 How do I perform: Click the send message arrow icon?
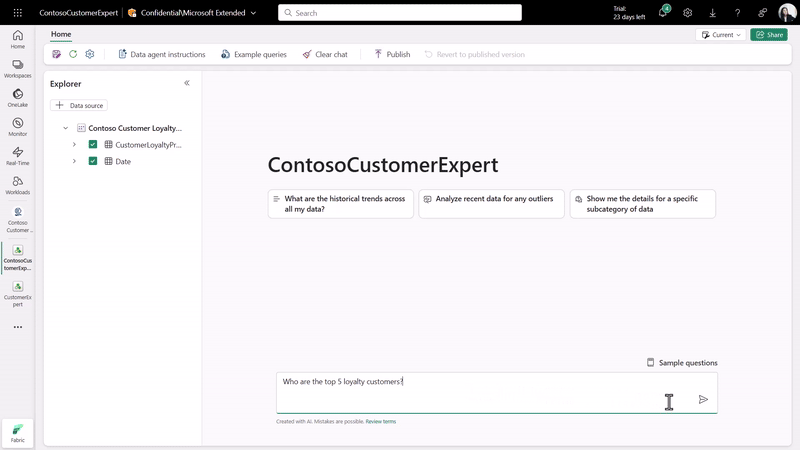(703, 399)
